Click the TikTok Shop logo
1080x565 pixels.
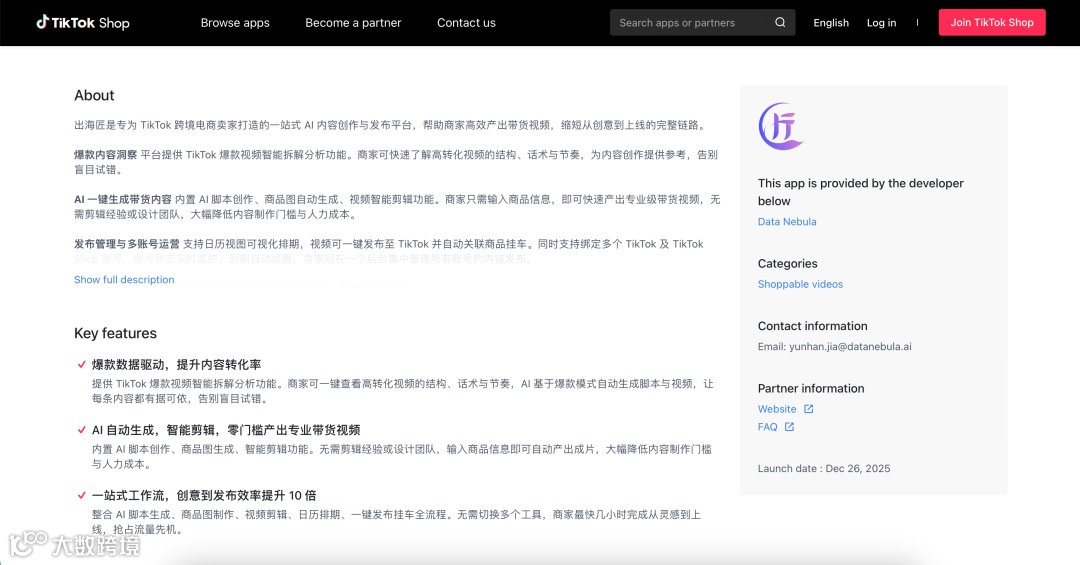tap(83, 23)
